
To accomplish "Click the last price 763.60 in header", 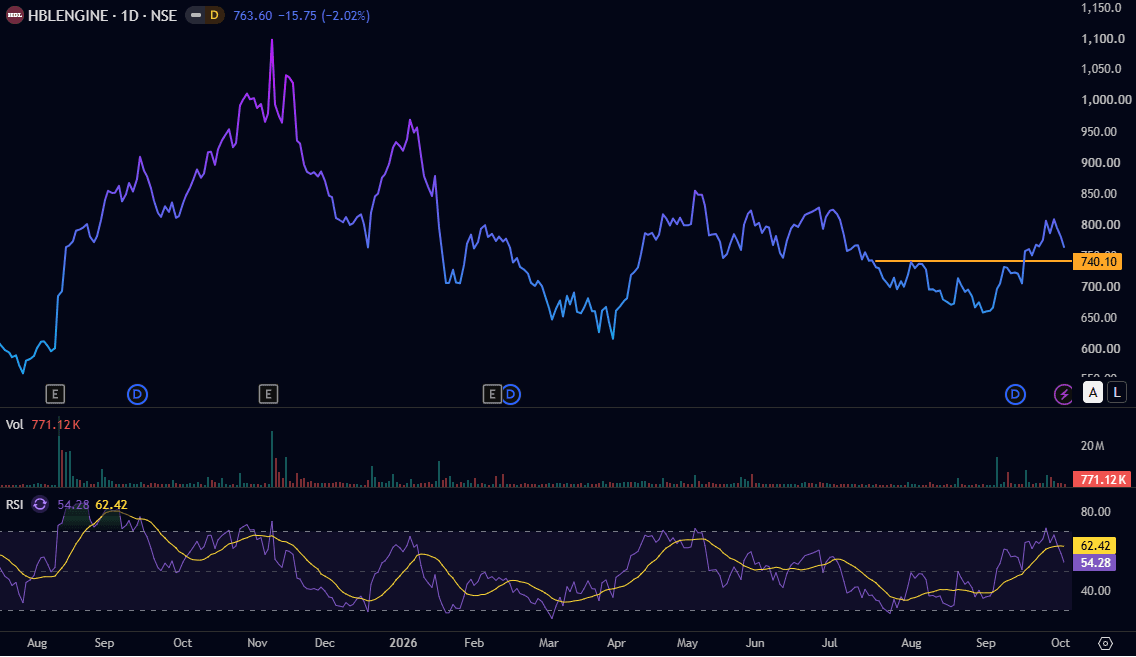I will point(253,15).
